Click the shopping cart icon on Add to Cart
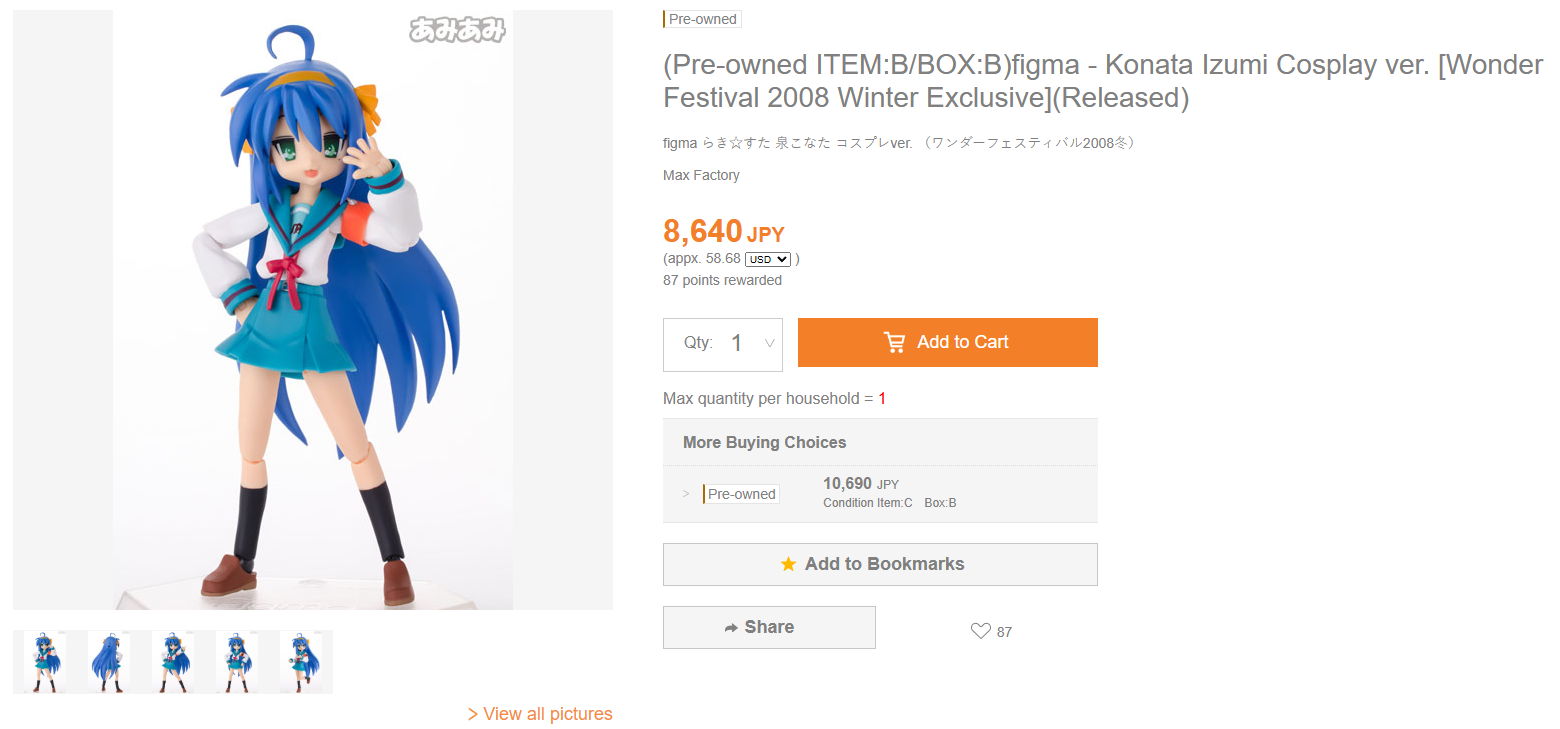Viewport: 1560px width, 729px height. tap(895, 342)
